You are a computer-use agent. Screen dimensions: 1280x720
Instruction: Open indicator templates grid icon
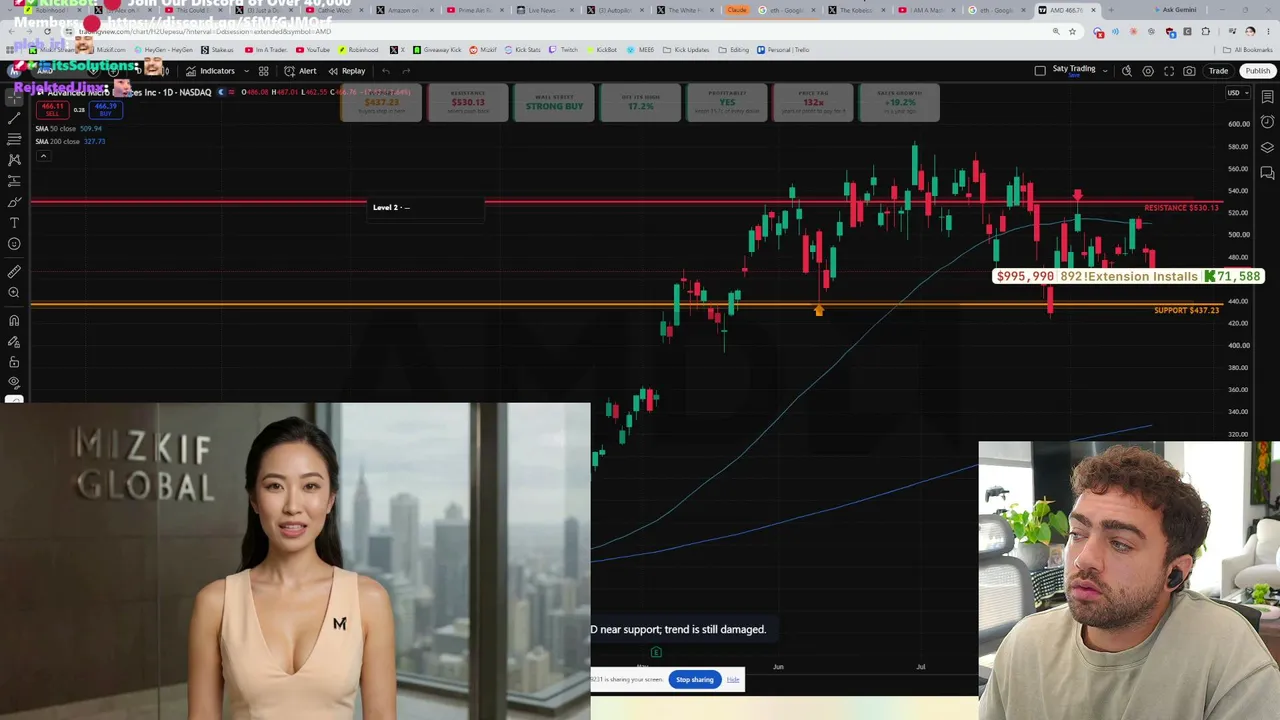[263, 71]
